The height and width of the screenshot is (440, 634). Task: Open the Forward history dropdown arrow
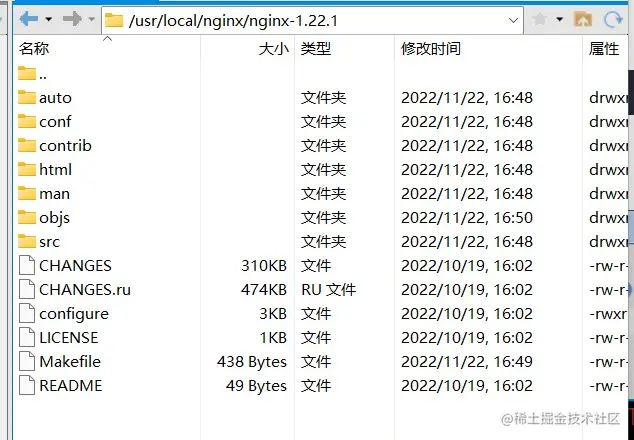click(x=91, y=19)
